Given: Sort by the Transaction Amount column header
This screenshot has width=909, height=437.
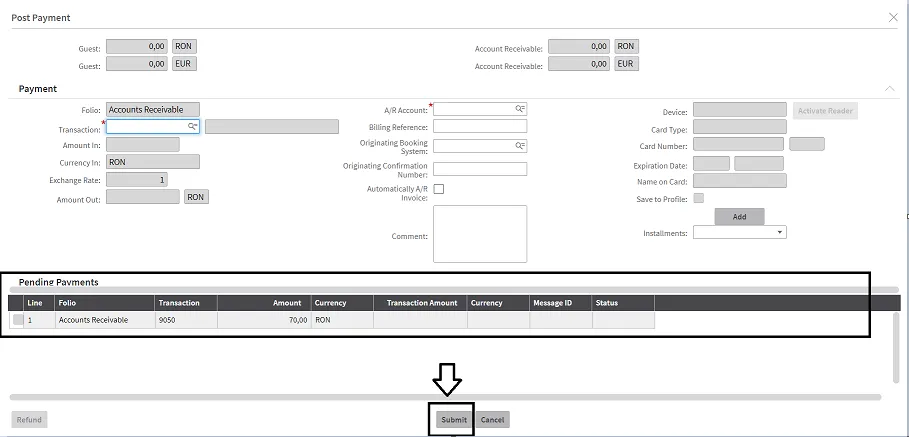Looking at the screenshot, I should pos(420,303).
